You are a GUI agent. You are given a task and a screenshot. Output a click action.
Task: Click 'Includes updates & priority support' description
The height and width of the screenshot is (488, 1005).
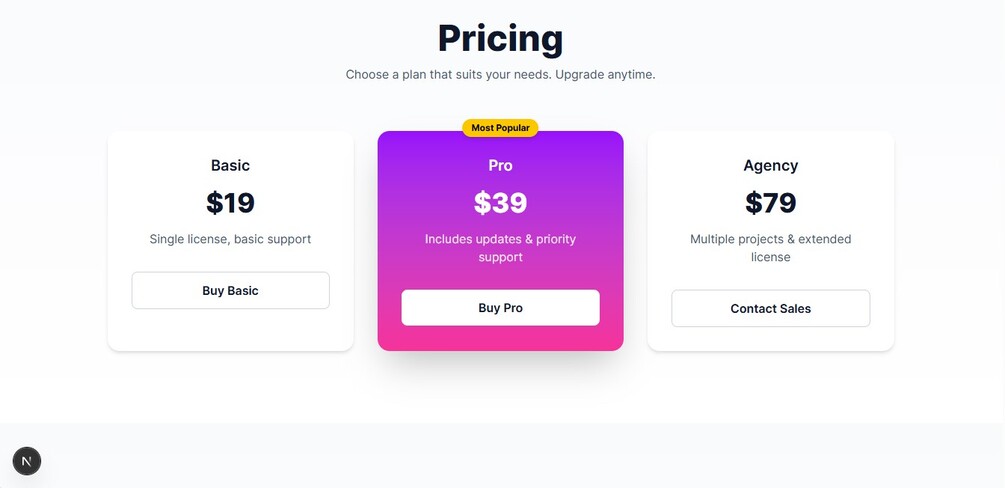point(500,248)
